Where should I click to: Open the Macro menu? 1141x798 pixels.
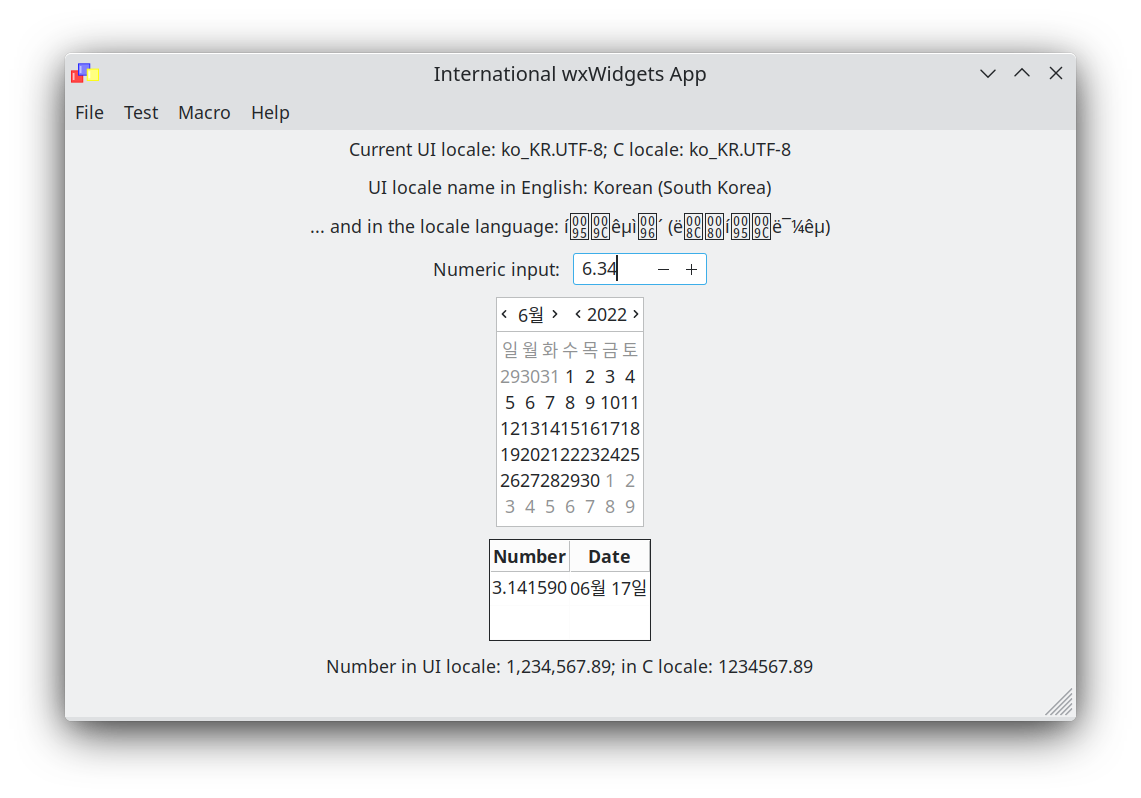click(x=204, y=113)
